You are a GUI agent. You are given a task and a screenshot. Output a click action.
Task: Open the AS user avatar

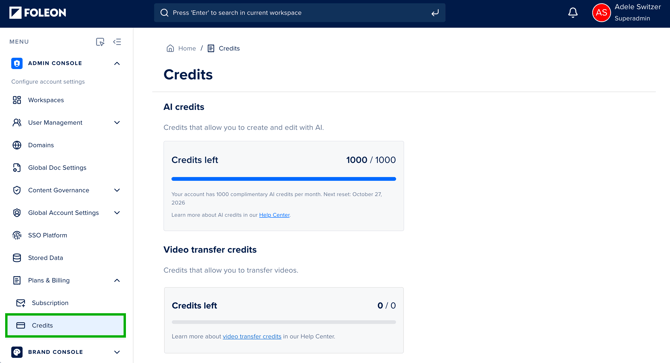click(x=601, y=13)
